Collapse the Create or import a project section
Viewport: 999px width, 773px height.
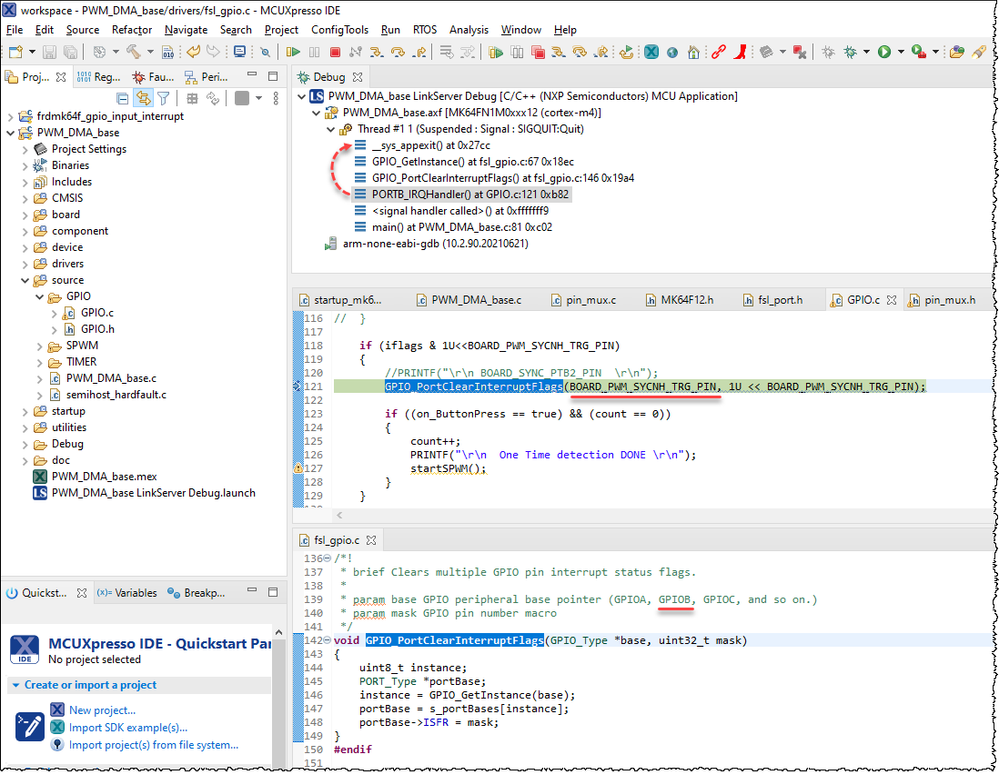(16, 685)
